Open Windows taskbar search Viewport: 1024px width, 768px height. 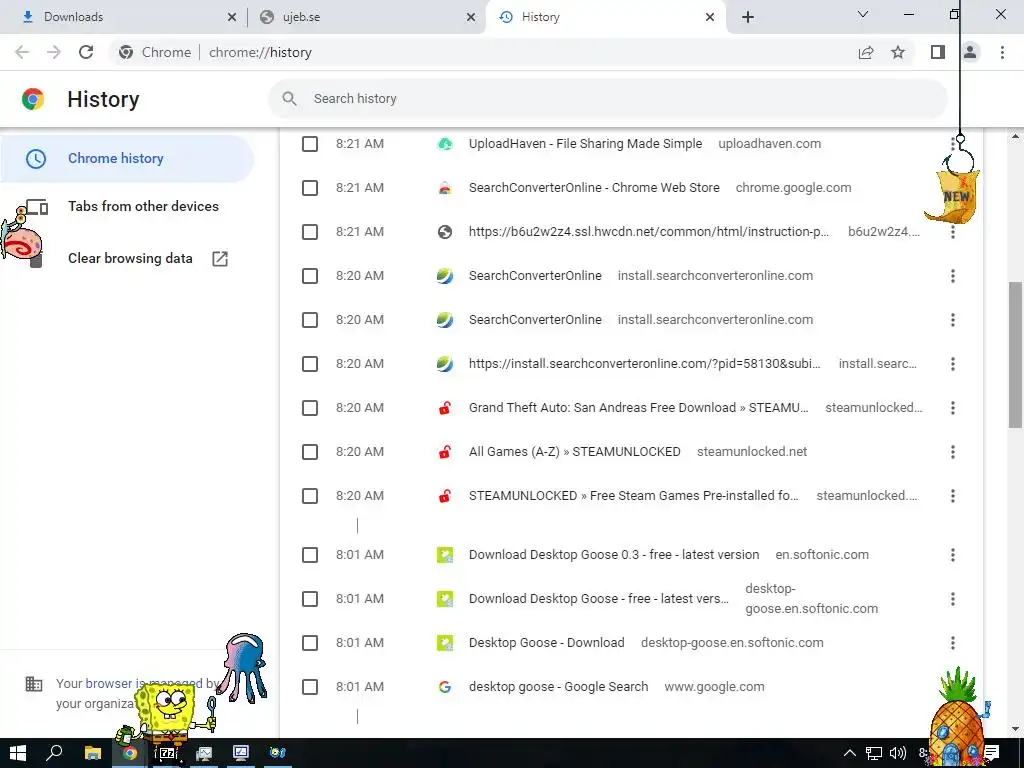(x=55, y=753)
